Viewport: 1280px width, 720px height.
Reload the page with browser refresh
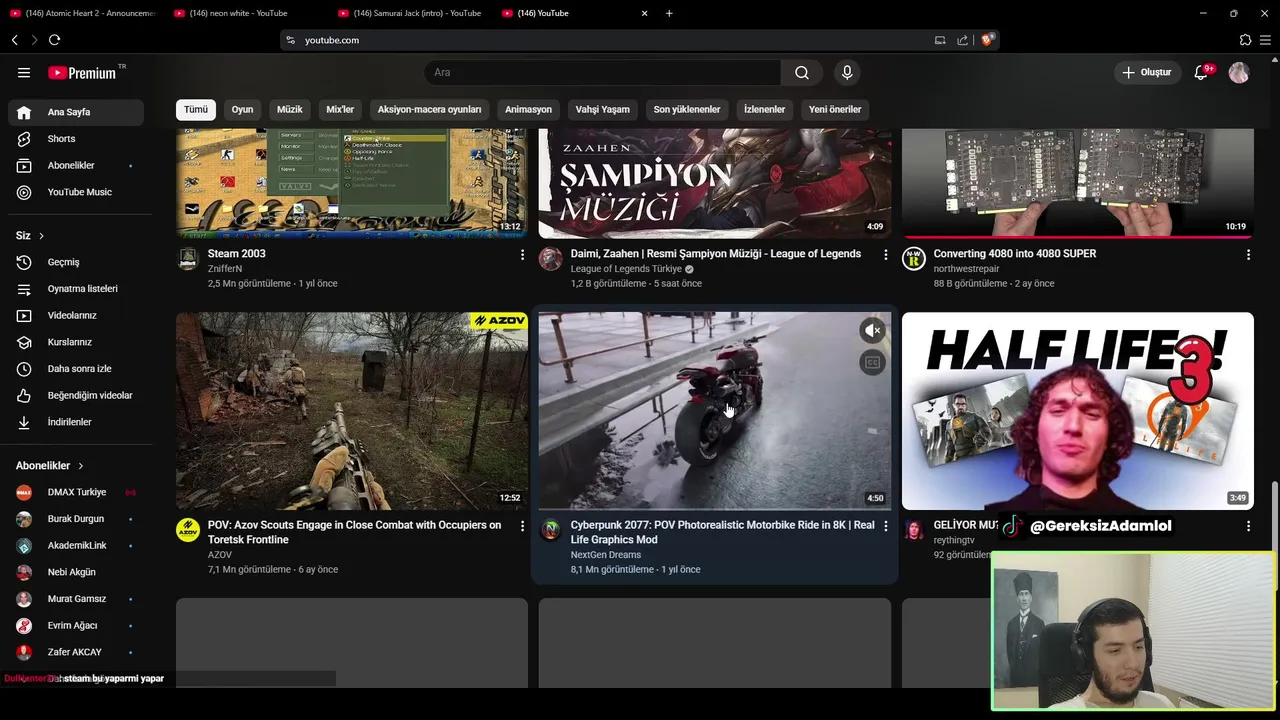(x=54, y=40)
